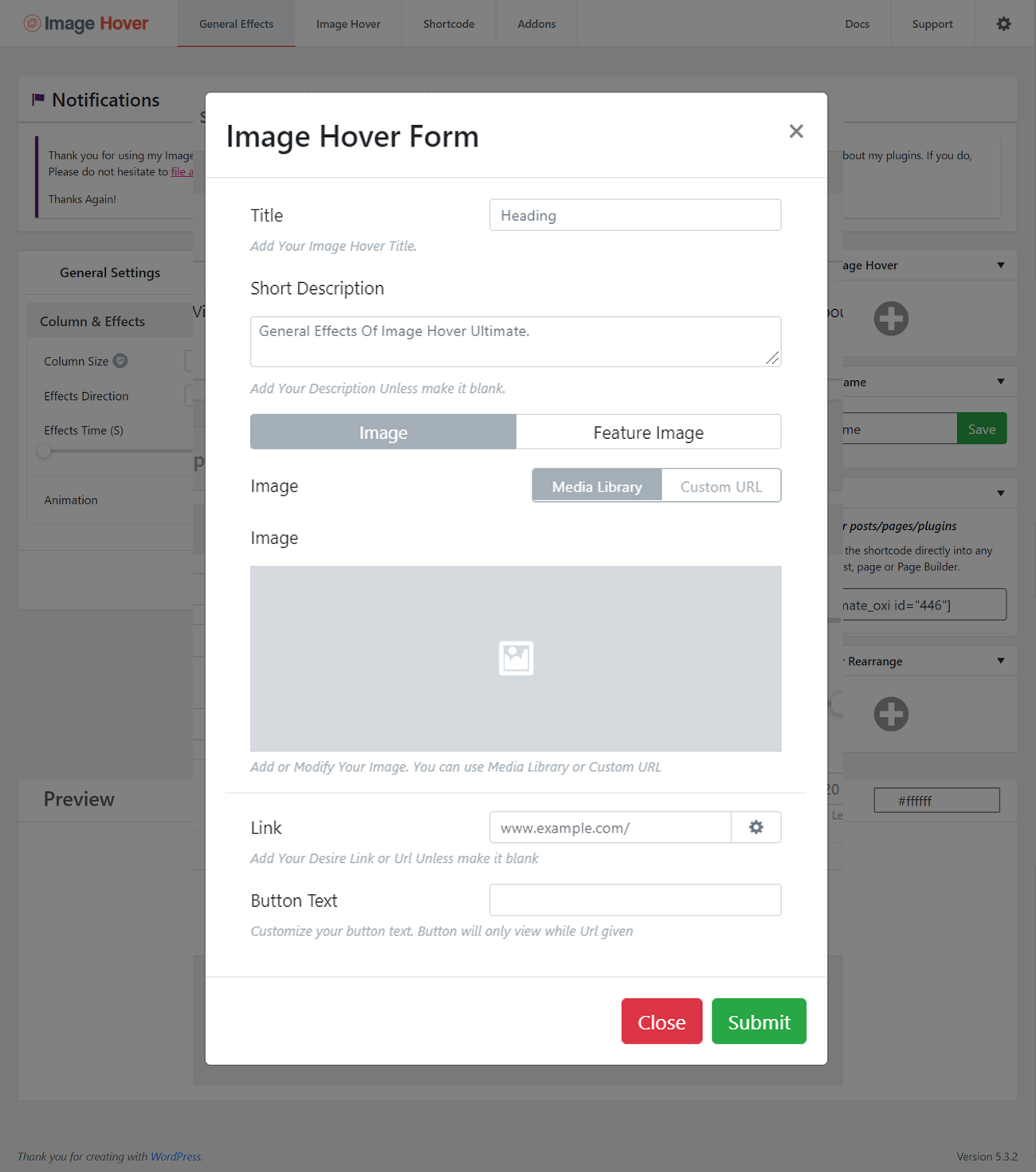Screen dimensions: 1036x1172
Task: Open the settings gear in the top bar
Action: (x=1003, y=24)
